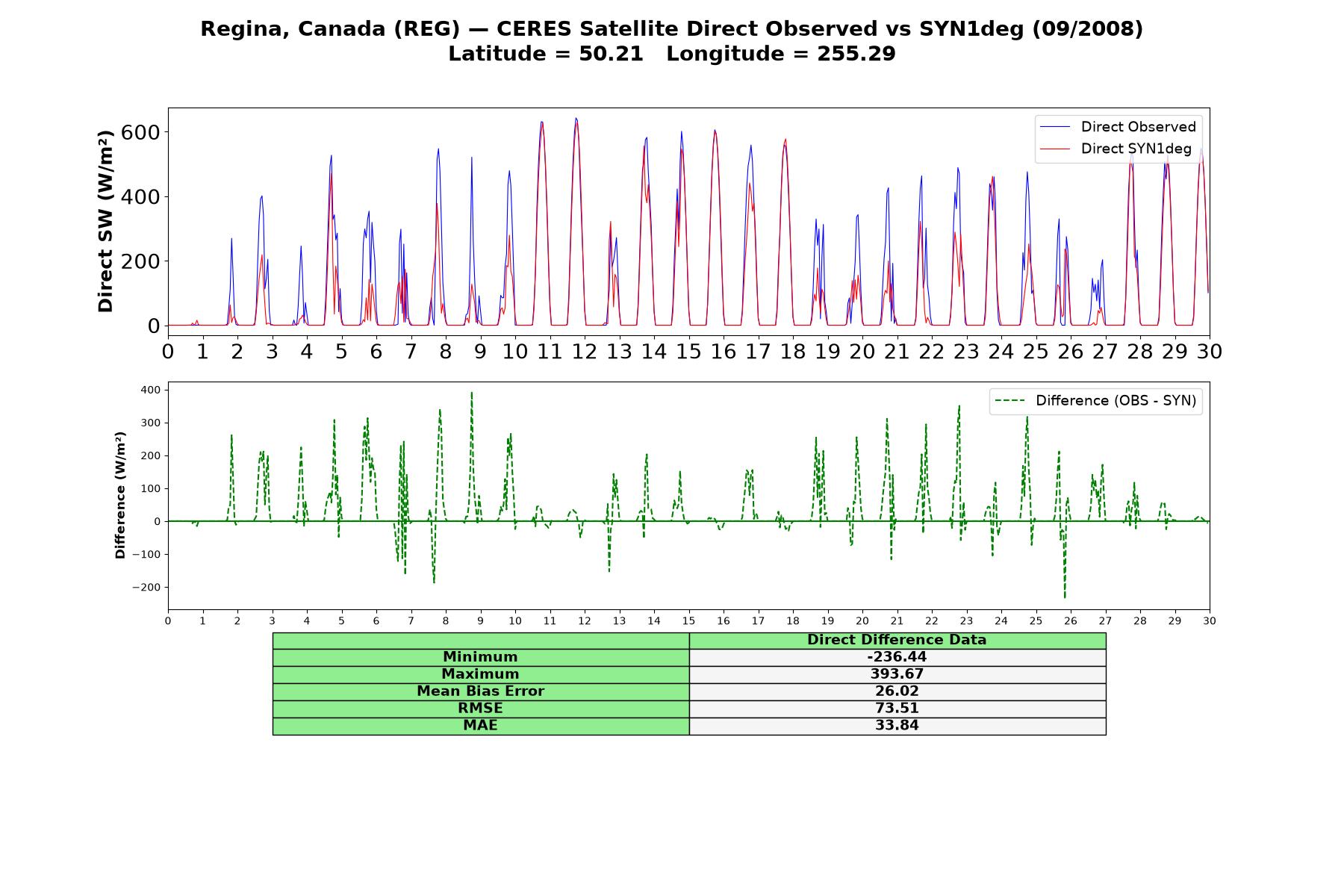This screenshot has width=1344, height=896.
Task: Click the blue Direct Observed legend line
Action: [1055, 127]
